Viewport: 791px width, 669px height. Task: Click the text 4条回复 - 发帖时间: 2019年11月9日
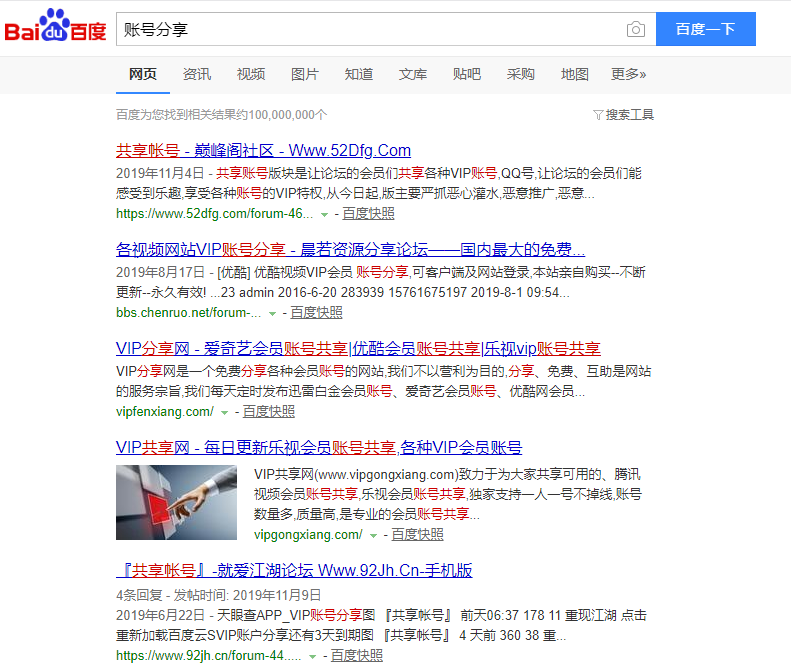218,595
